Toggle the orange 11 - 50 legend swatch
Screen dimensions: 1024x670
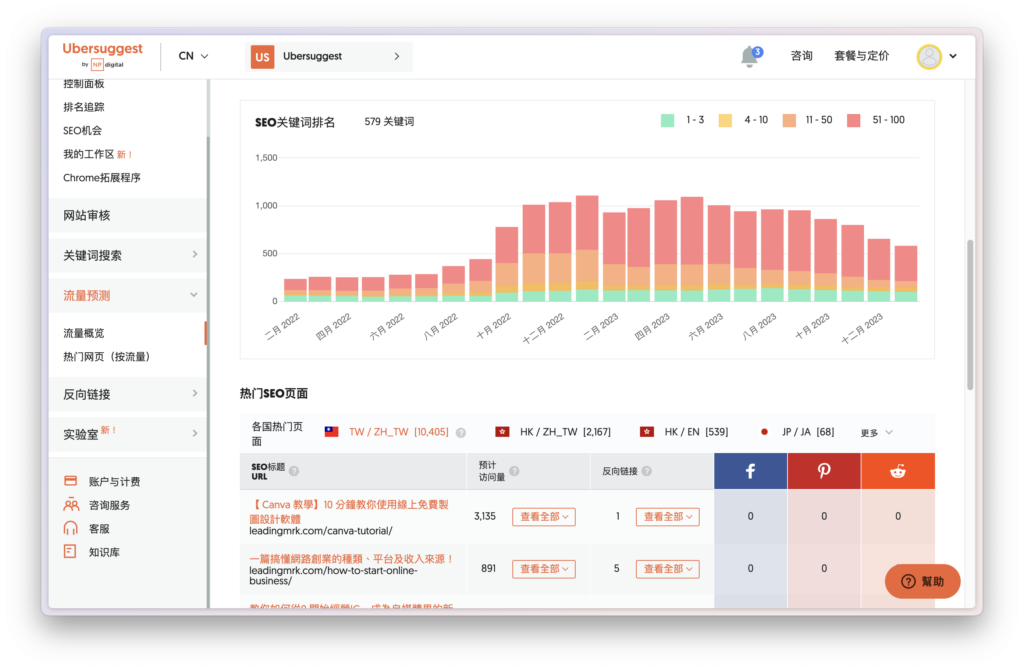(789, 120)
